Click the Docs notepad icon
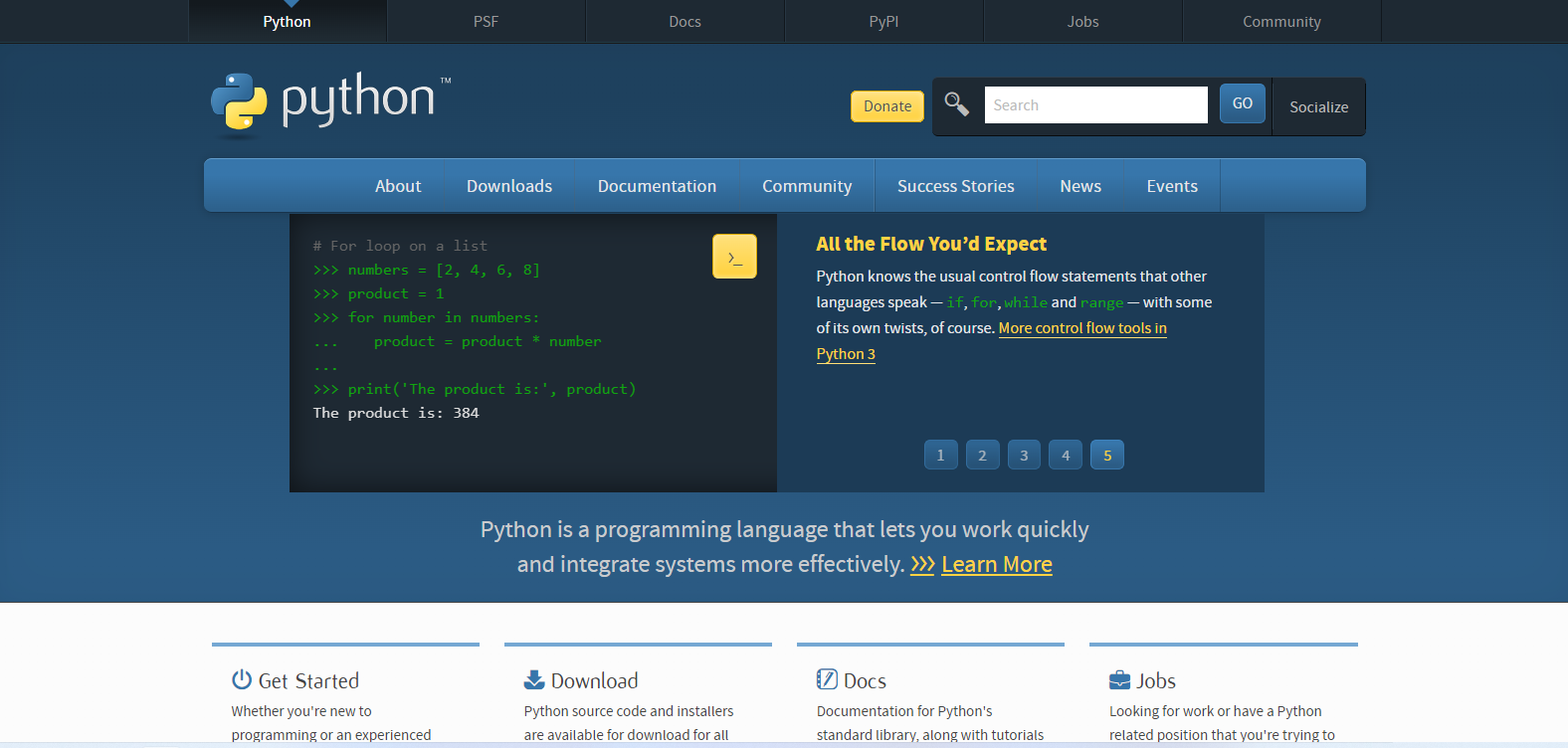Screen dimensions: 1568x748 pyautogui.click(x=827, y=679)
